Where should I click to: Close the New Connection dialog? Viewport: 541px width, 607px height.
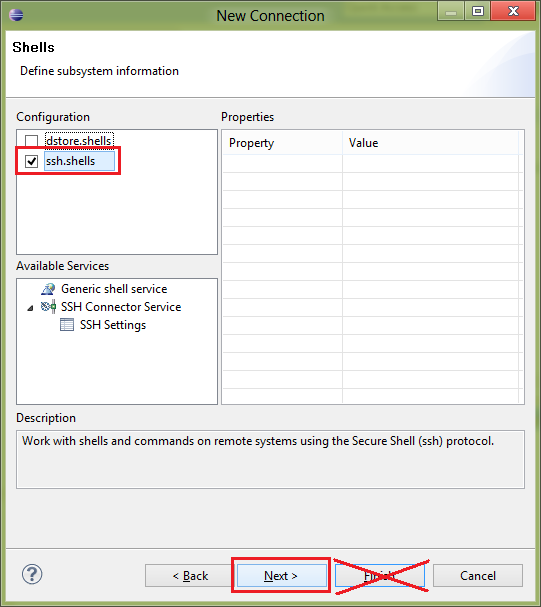click(x=513, y=11)
